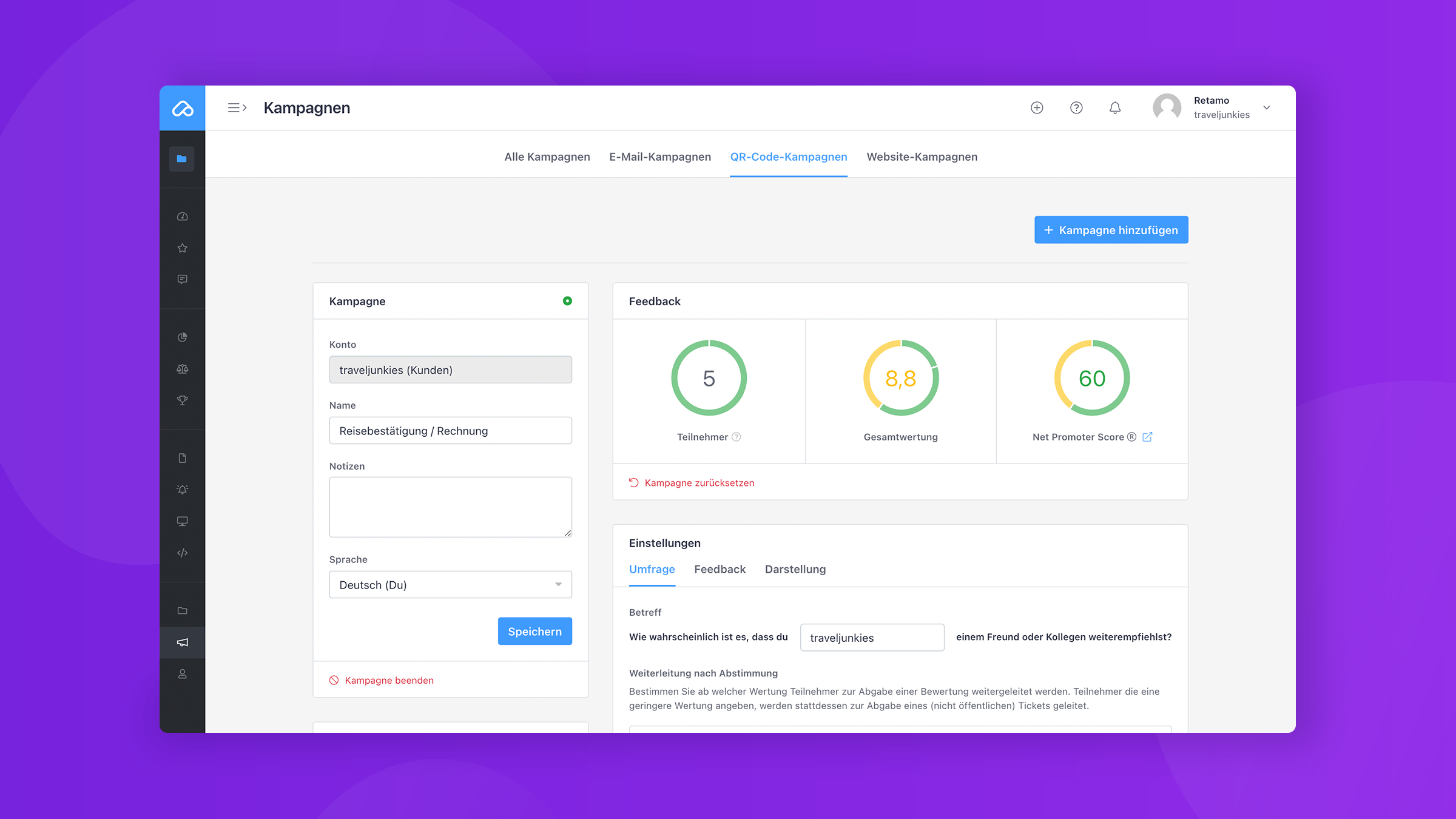The width and height of the screenshot is (1456, 819).
Task: Open the Sprache dropdown showing Deutsch (Du)
Action: (x=450, y=584)
